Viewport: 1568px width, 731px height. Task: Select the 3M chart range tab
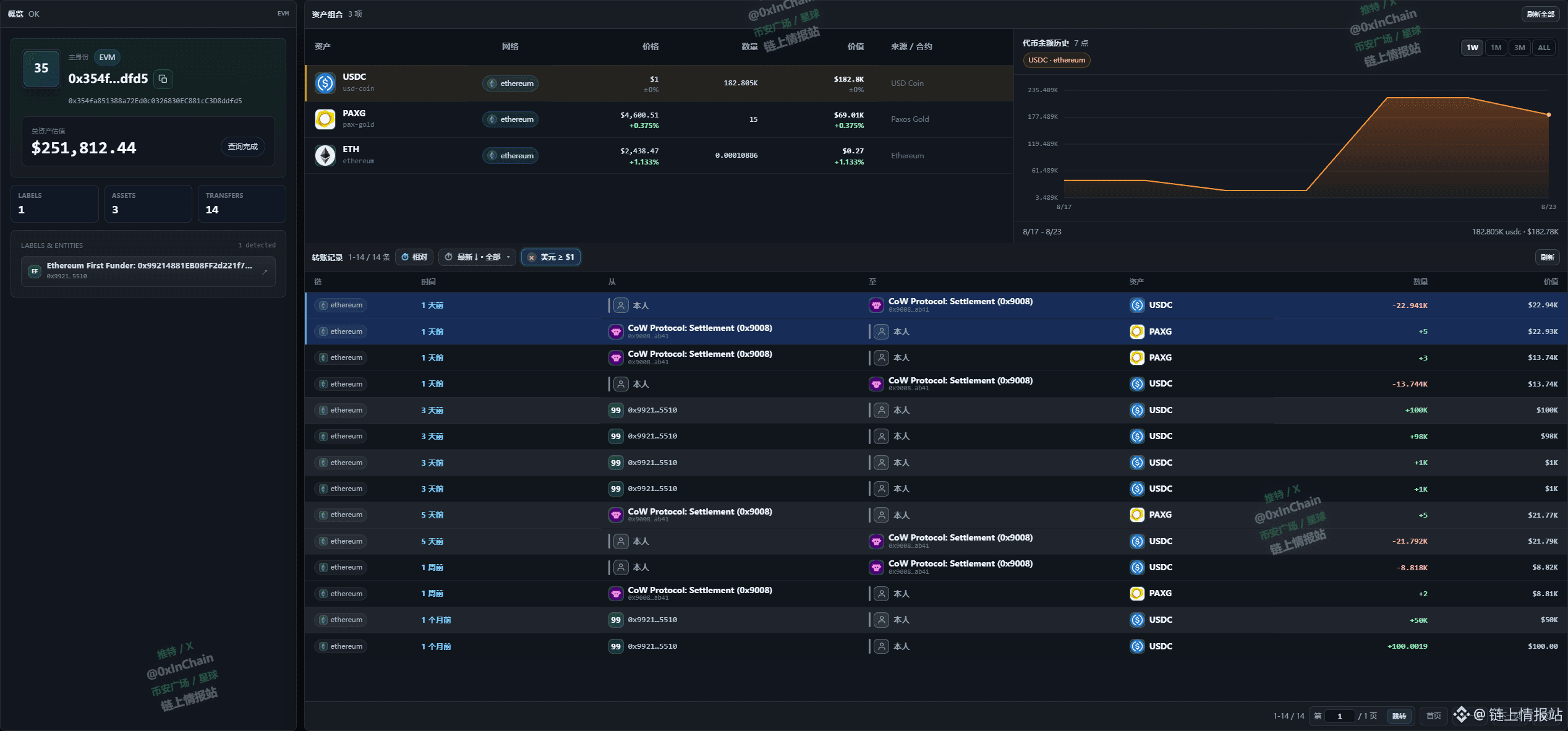[x=1519, y=48]
